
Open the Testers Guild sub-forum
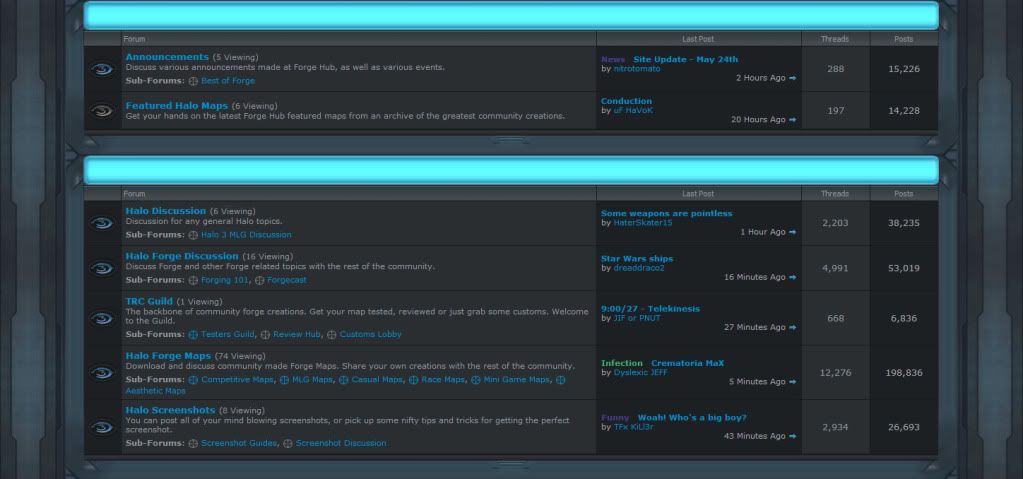click(x=228, y=334)
